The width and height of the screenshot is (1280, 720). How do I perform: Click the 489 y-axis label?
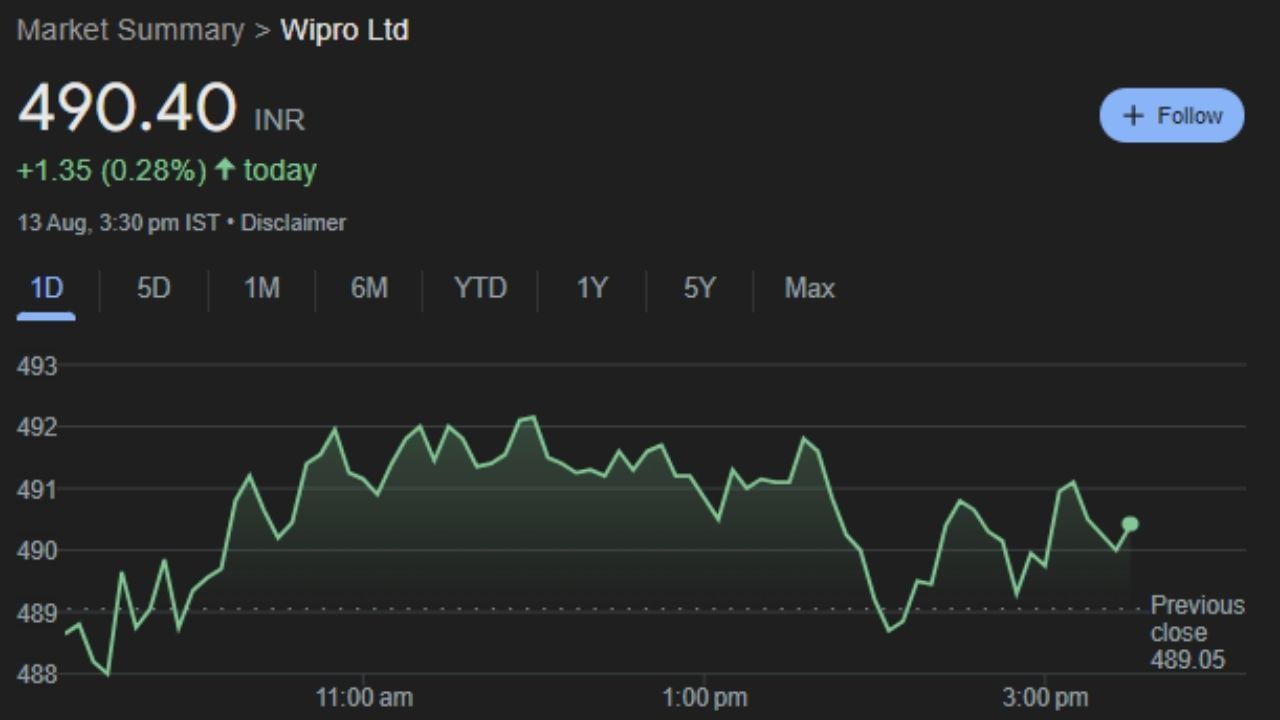pyautogui.click(x=37, y=613)
